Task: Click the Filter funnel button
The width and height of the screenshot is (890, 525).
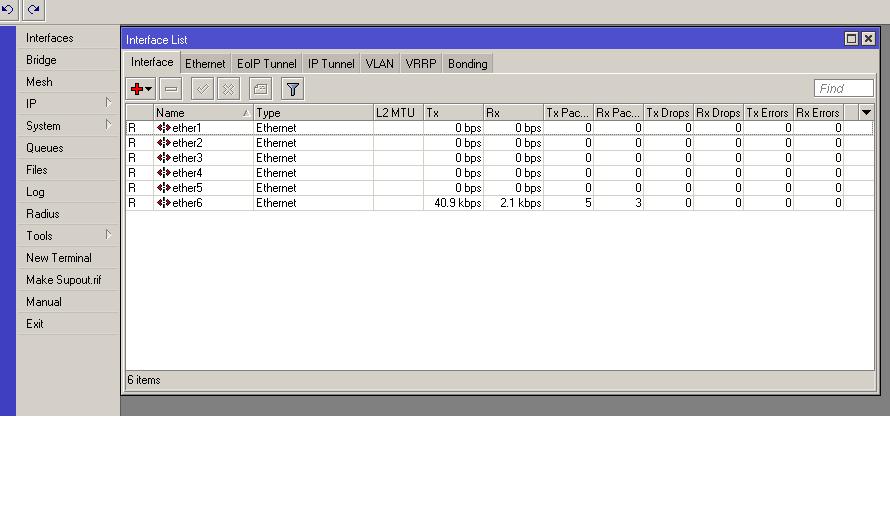Action: (x=292, y=89)
